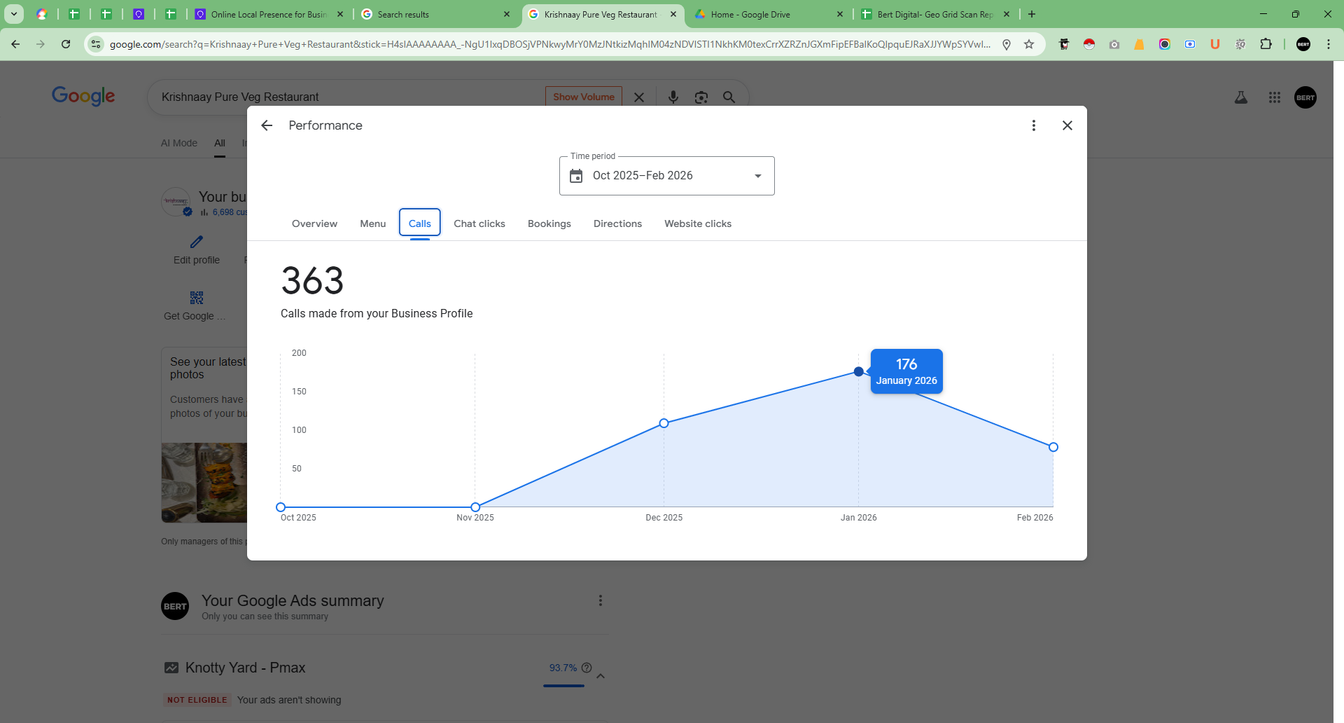The image size is (1344, 723).
Task: Collapse the Knotty Yard - Pmax section
Action: pos(600,676)
